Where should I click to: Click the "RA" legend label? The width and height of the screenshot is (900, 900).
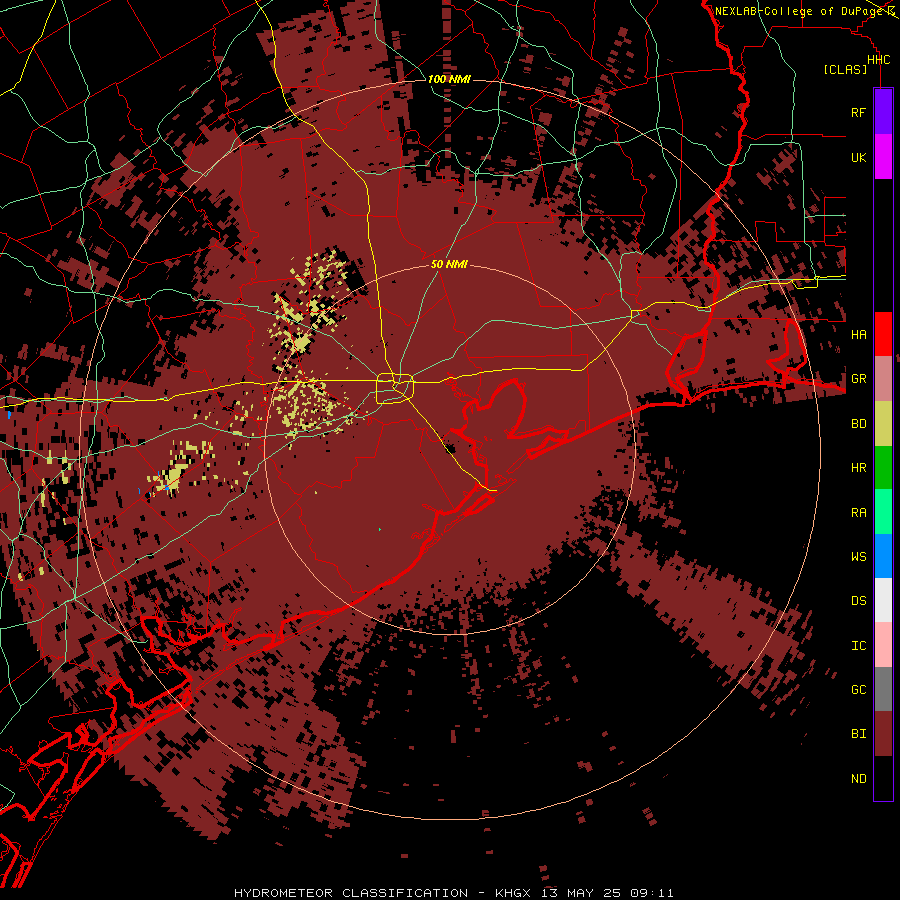[x=858, y=512]
